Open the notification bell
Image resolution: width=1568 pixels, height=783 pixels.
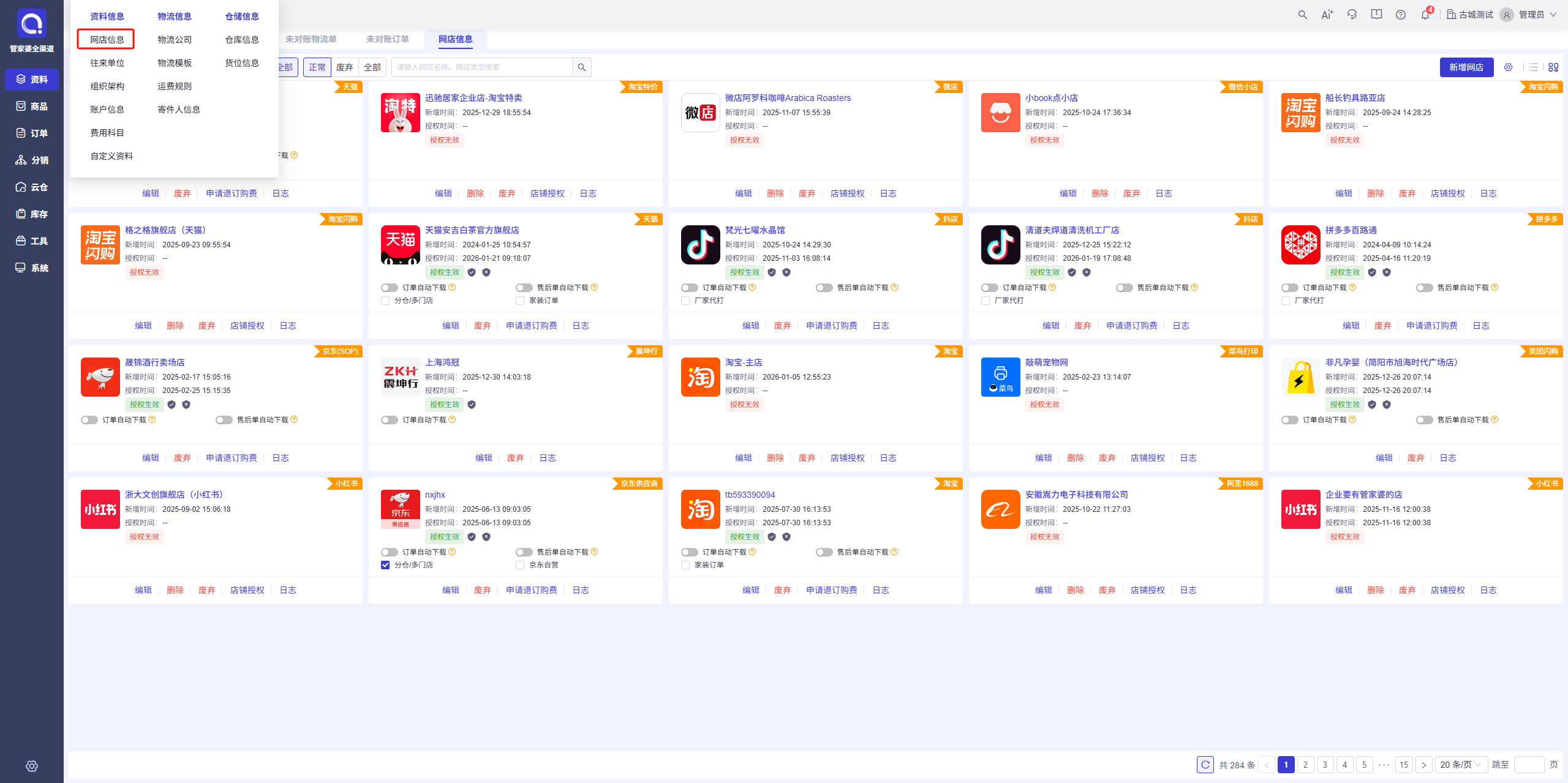point(1425,15)
